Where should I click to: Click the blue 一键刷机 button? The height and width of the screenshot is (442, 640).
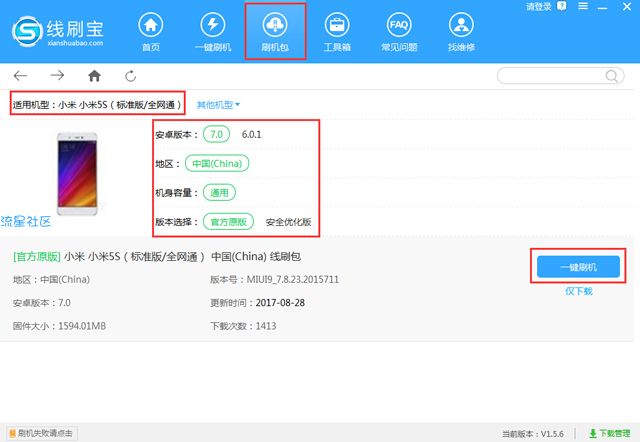pyautogui.click(x=578, y=267)
